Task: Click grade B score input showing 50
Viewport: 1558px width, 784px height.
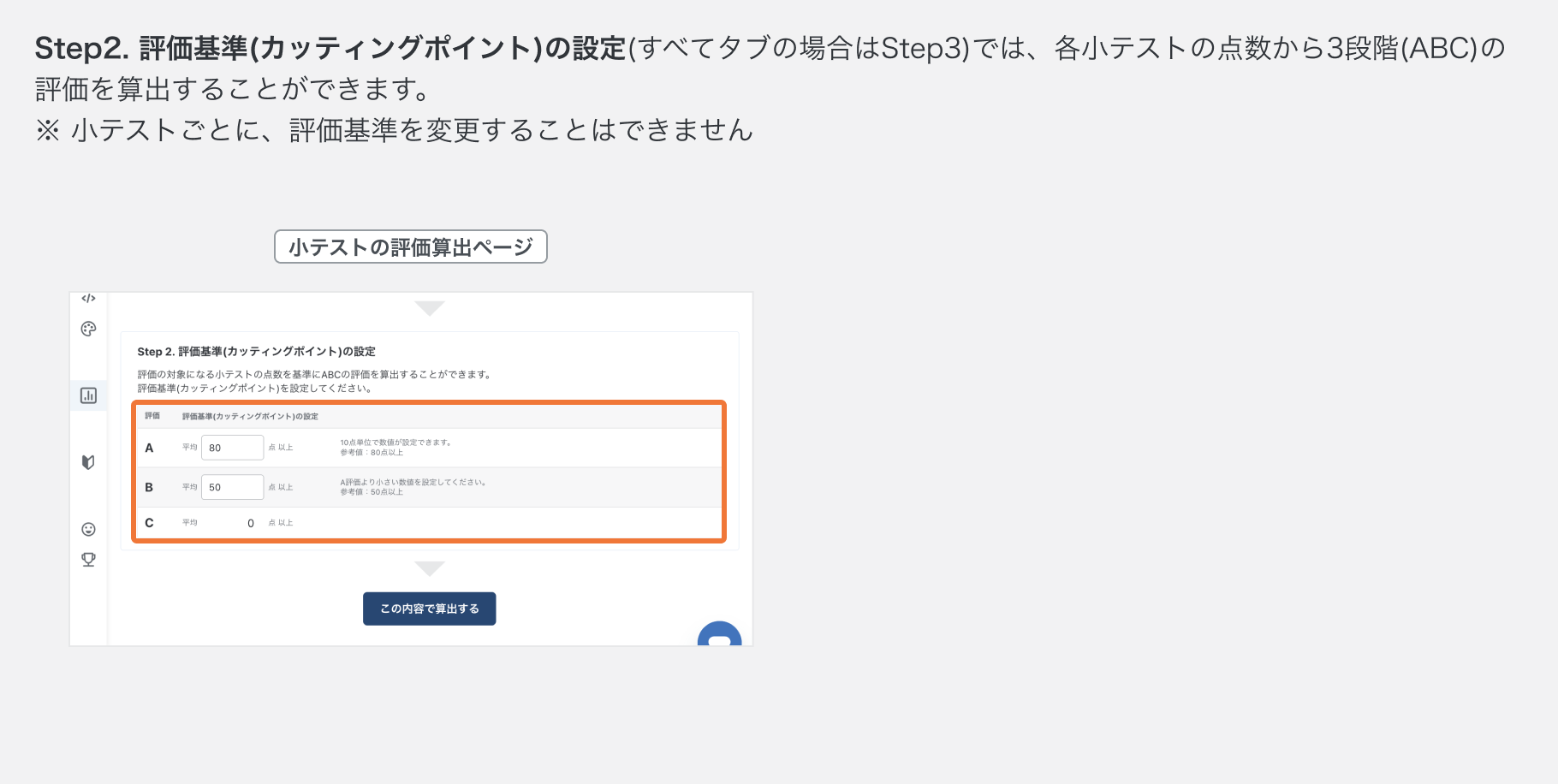Action: click(232, 486)
